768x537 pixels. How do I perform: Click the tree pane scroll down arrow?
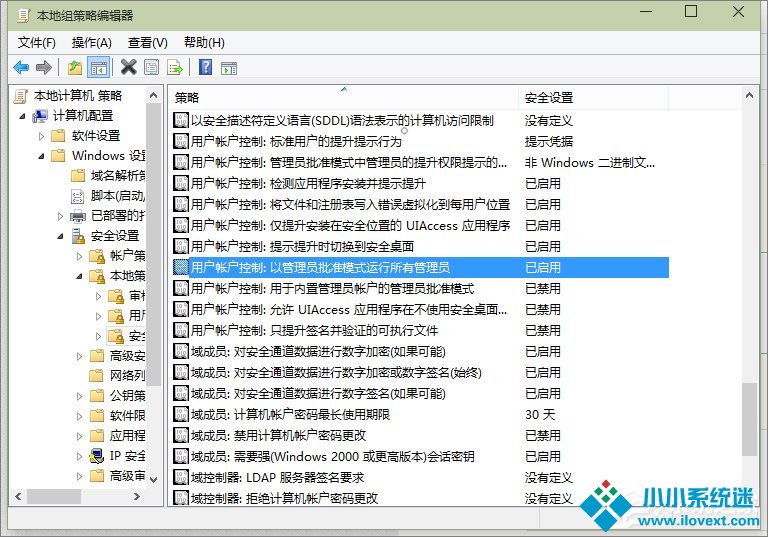[153, 479]
